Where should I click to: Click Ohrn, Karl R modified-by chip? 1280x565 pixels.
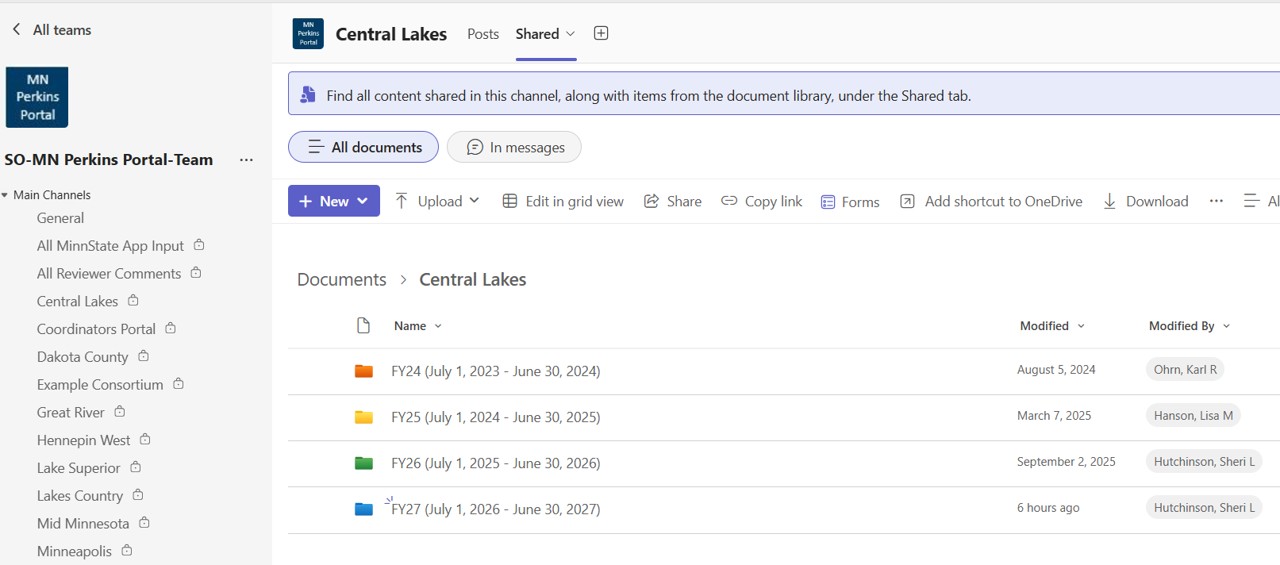pos(1185,370)
